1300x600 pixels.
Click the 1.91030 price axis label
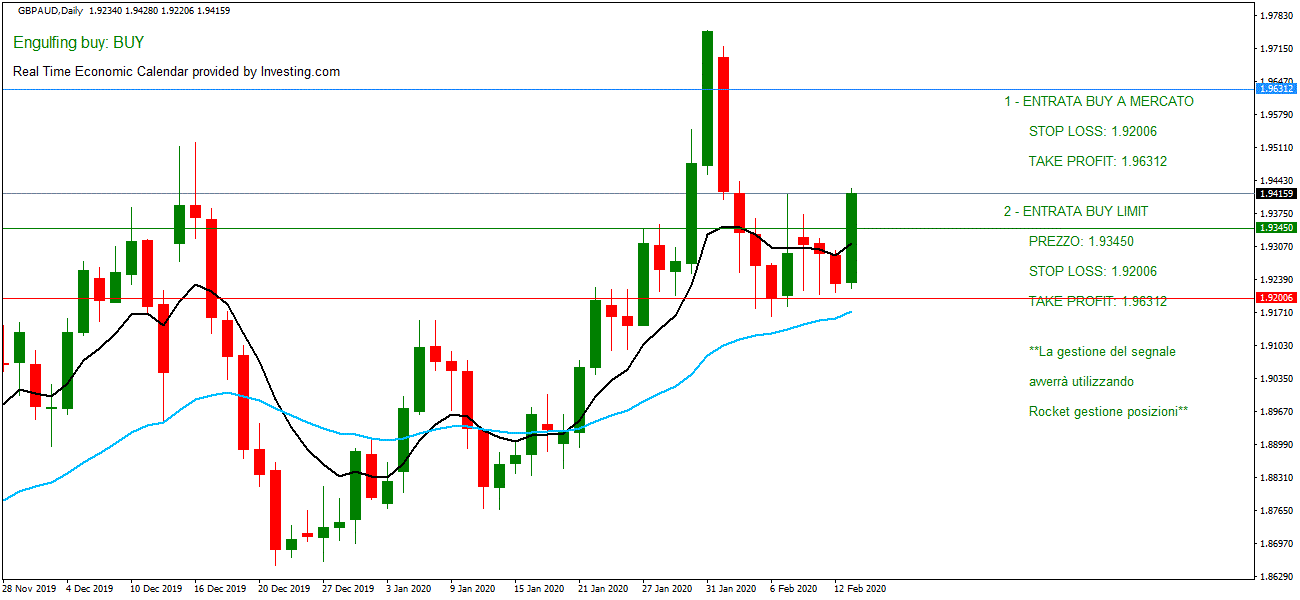[x=1278, y=346]
